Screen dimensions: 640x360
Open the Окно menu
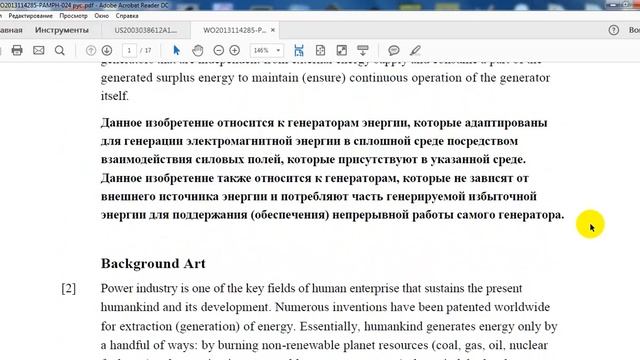(x=102, y=16)
